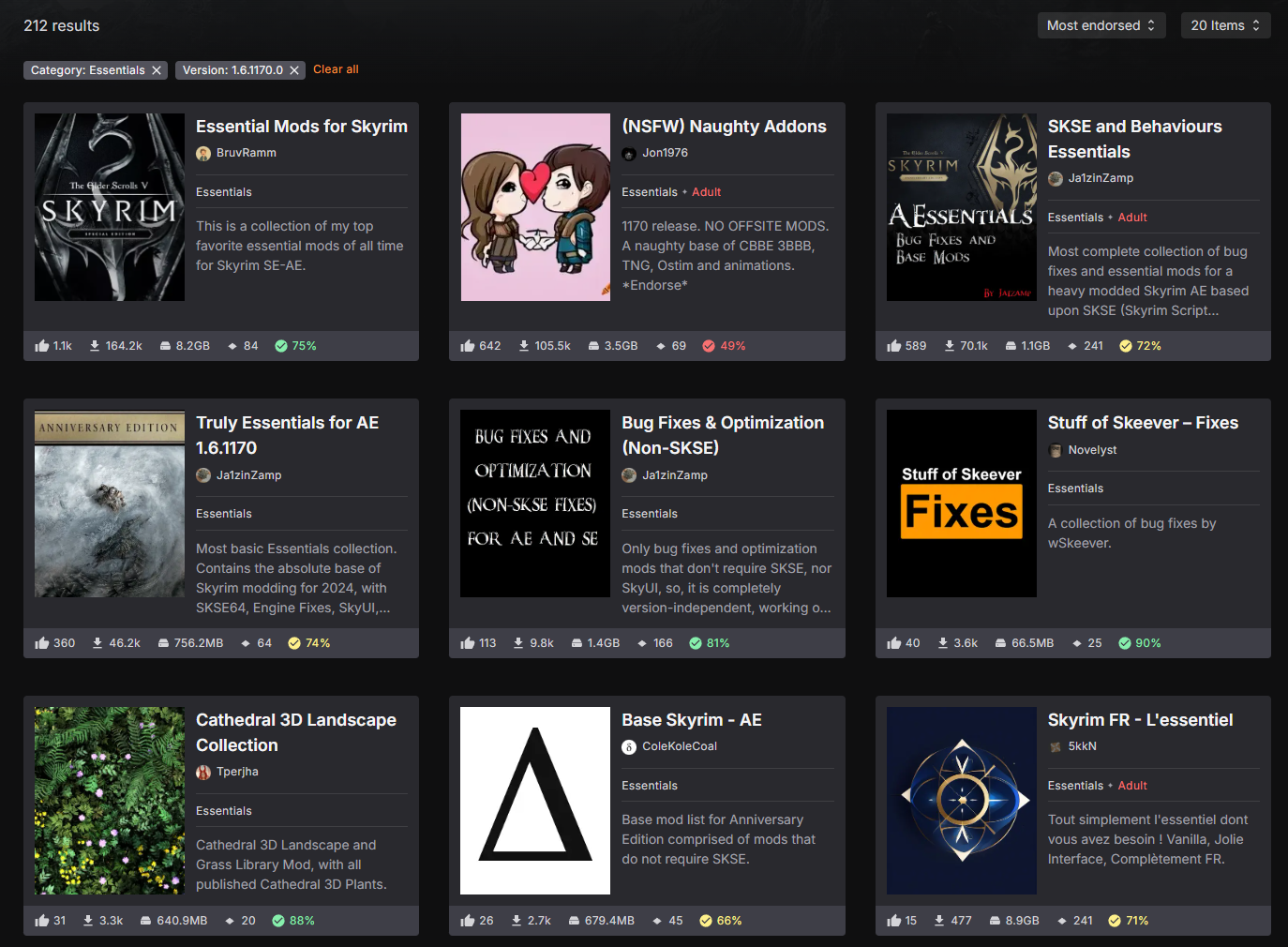This screenshot has height=947, width=1288.
Task: Click the Adult tag on Naughty Addons
Action: pyautogui.click(x=707, y=192)
